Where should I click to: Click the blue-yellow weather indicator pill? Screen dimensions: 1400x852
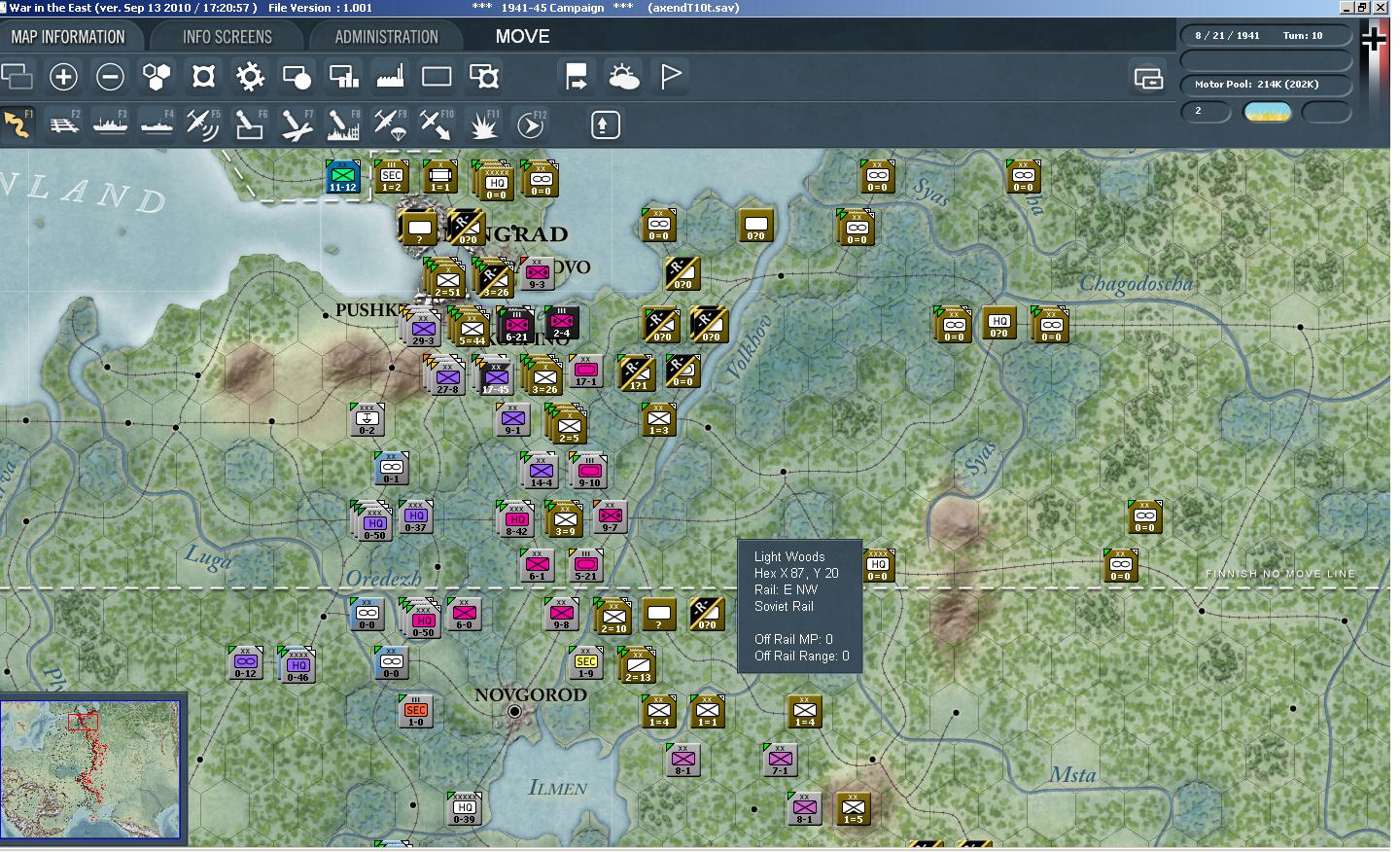1268,111
